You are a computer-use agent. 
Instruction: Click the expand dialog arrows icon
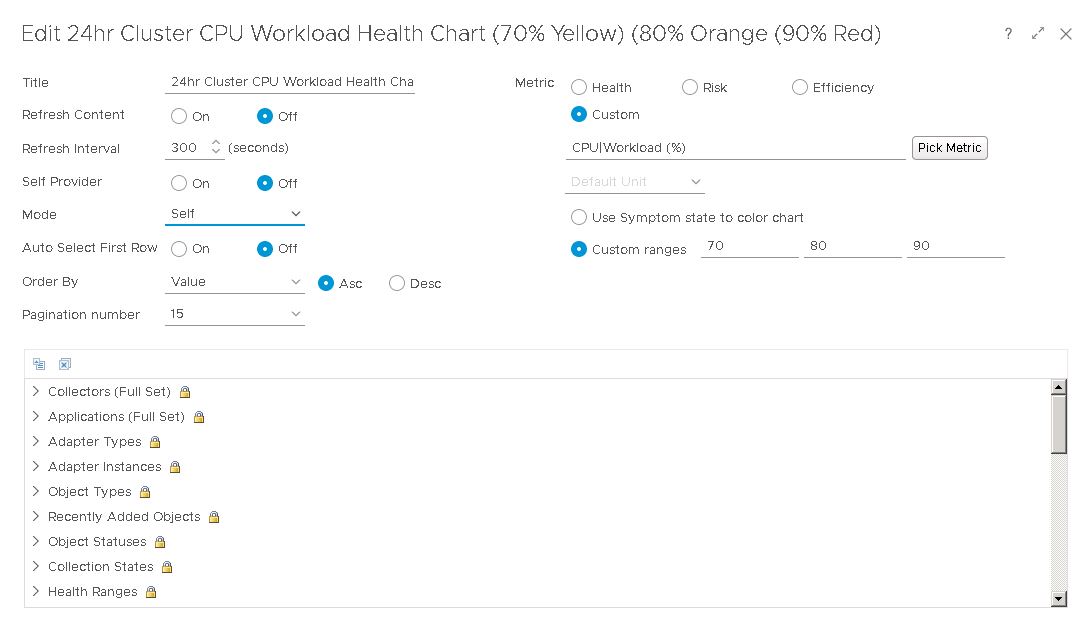pyautogui.click(x=1038, y=34)
